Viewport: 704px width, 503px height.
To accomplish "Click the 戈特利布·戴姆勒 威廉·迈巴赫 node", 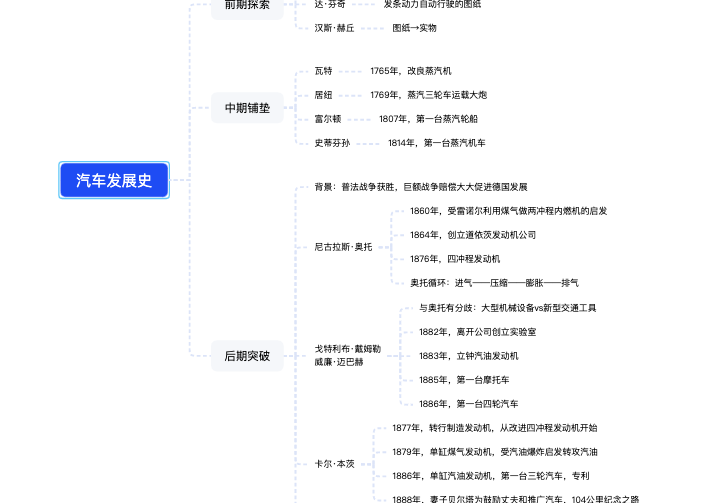I will click(348, 355).
